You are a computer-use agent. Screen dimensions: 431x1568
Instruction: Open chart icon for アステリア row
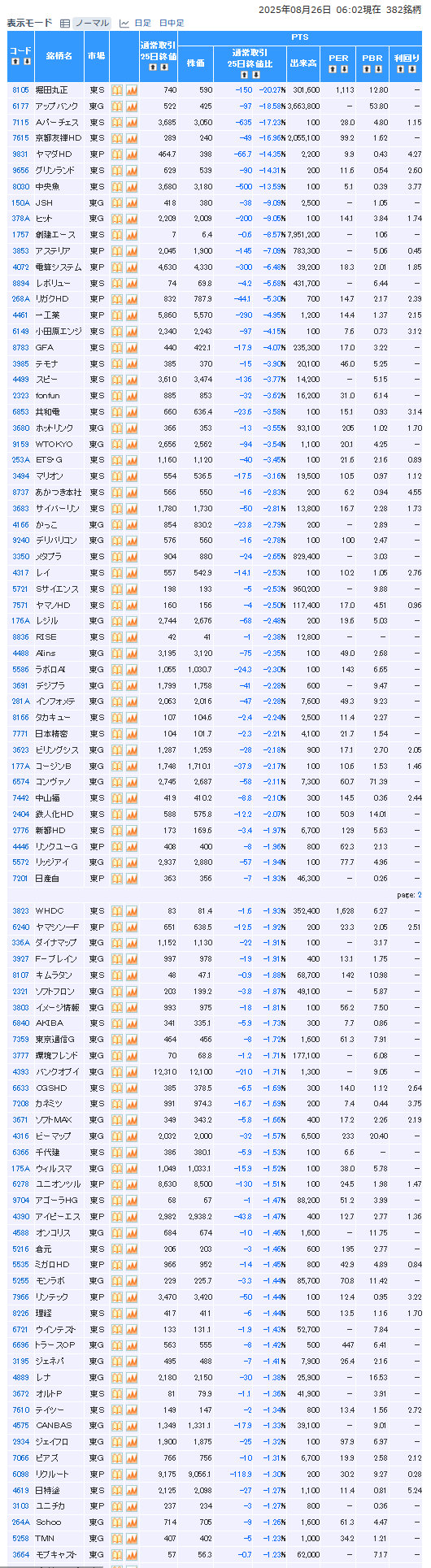(x=132, y=251)
